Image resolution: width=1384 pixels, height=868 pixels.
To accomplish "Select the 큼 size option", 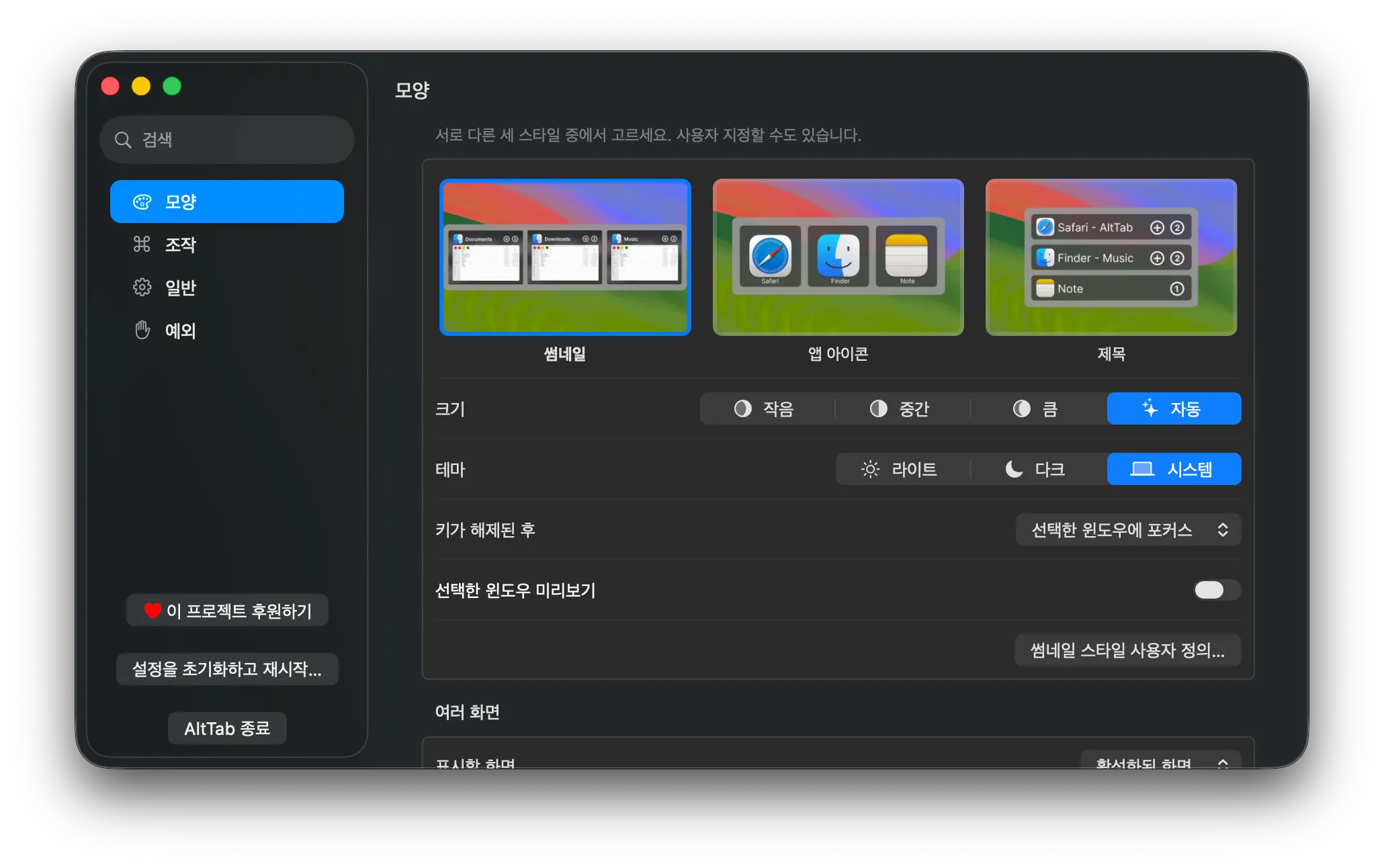I will [1039, 408].
